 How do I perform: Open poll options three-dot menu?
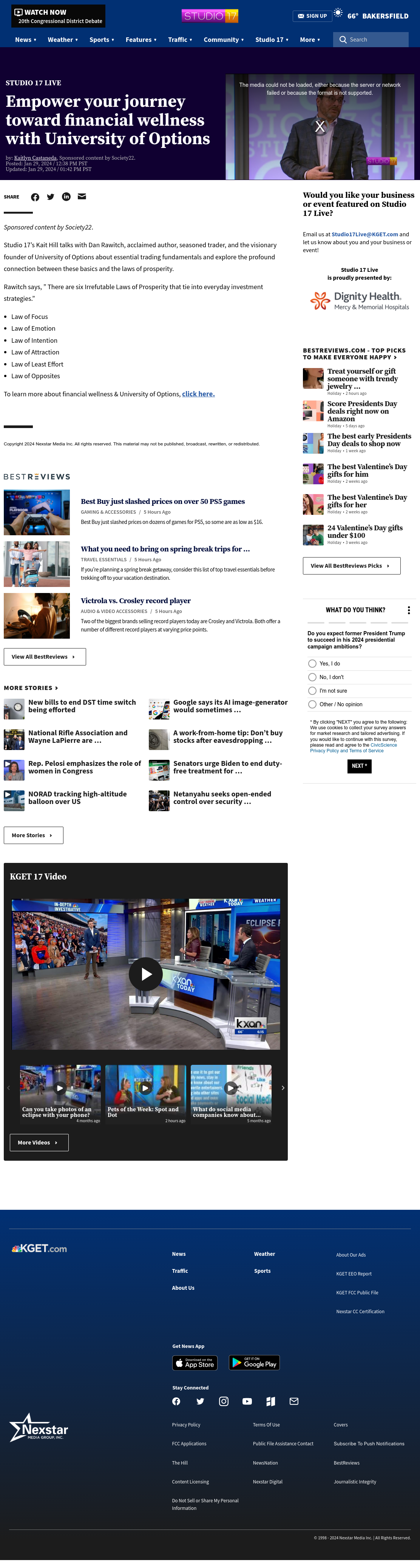pos(408,610)
